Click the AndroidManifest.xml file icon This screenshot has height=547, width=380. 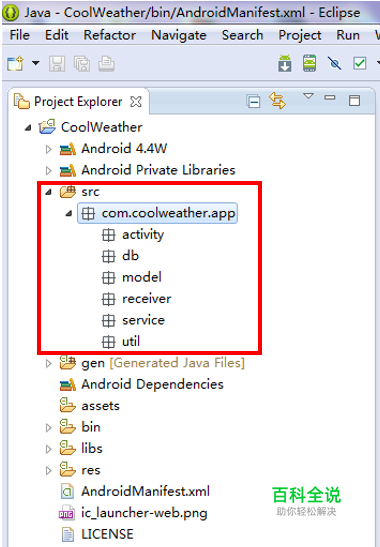click(67, 492)
